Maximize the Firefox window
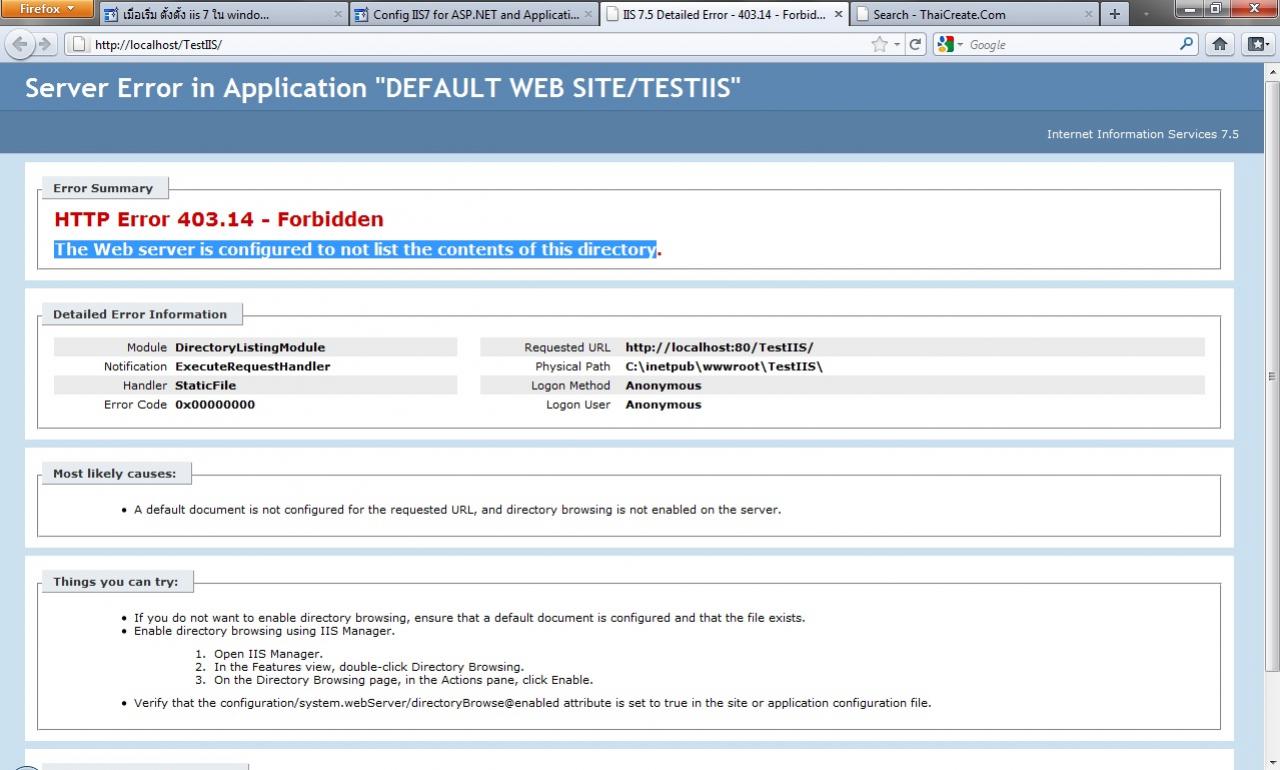 point(1217,9)
